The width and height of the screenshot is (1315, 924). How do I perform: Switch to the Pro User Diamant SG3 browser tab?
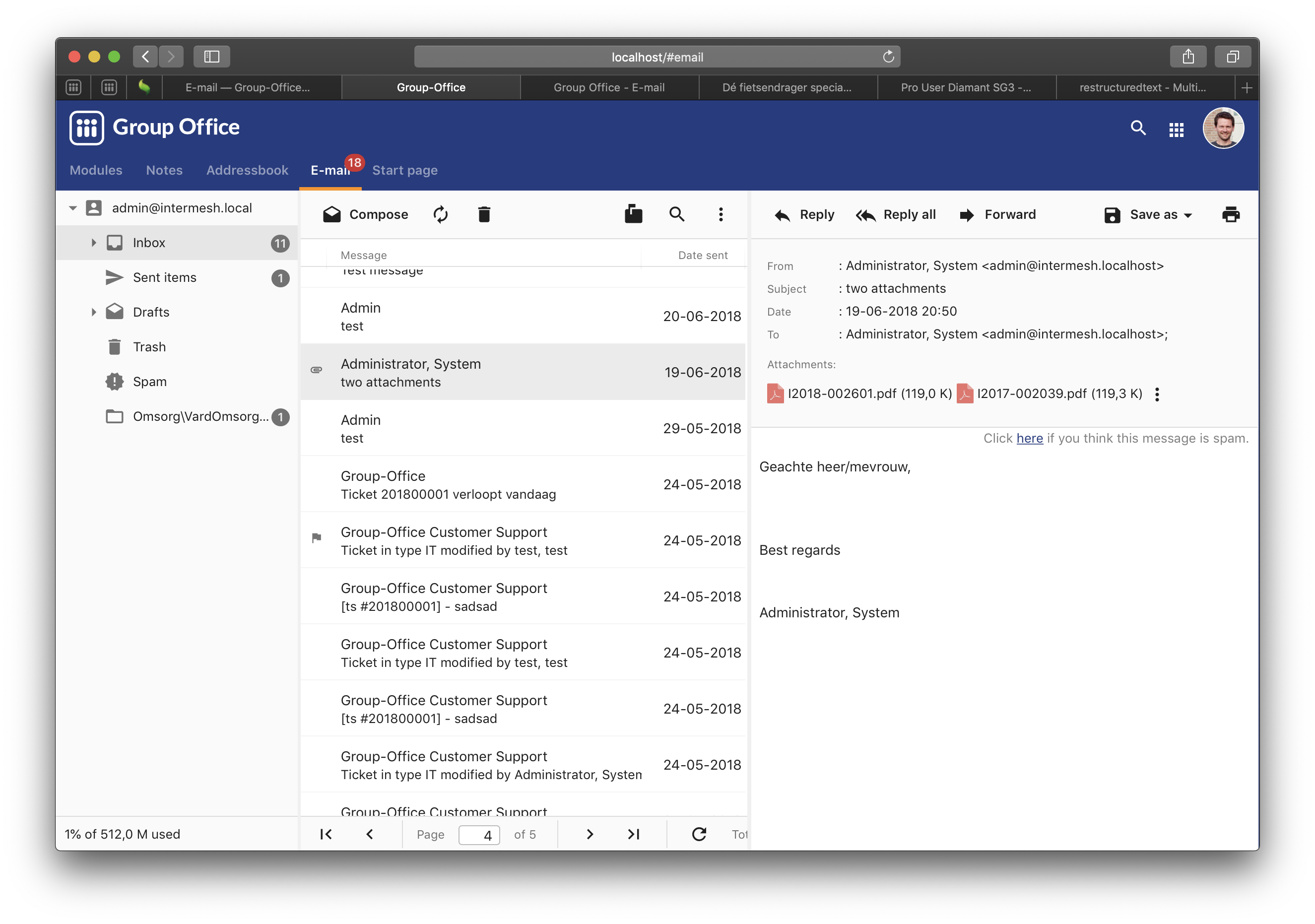(966, 88)
